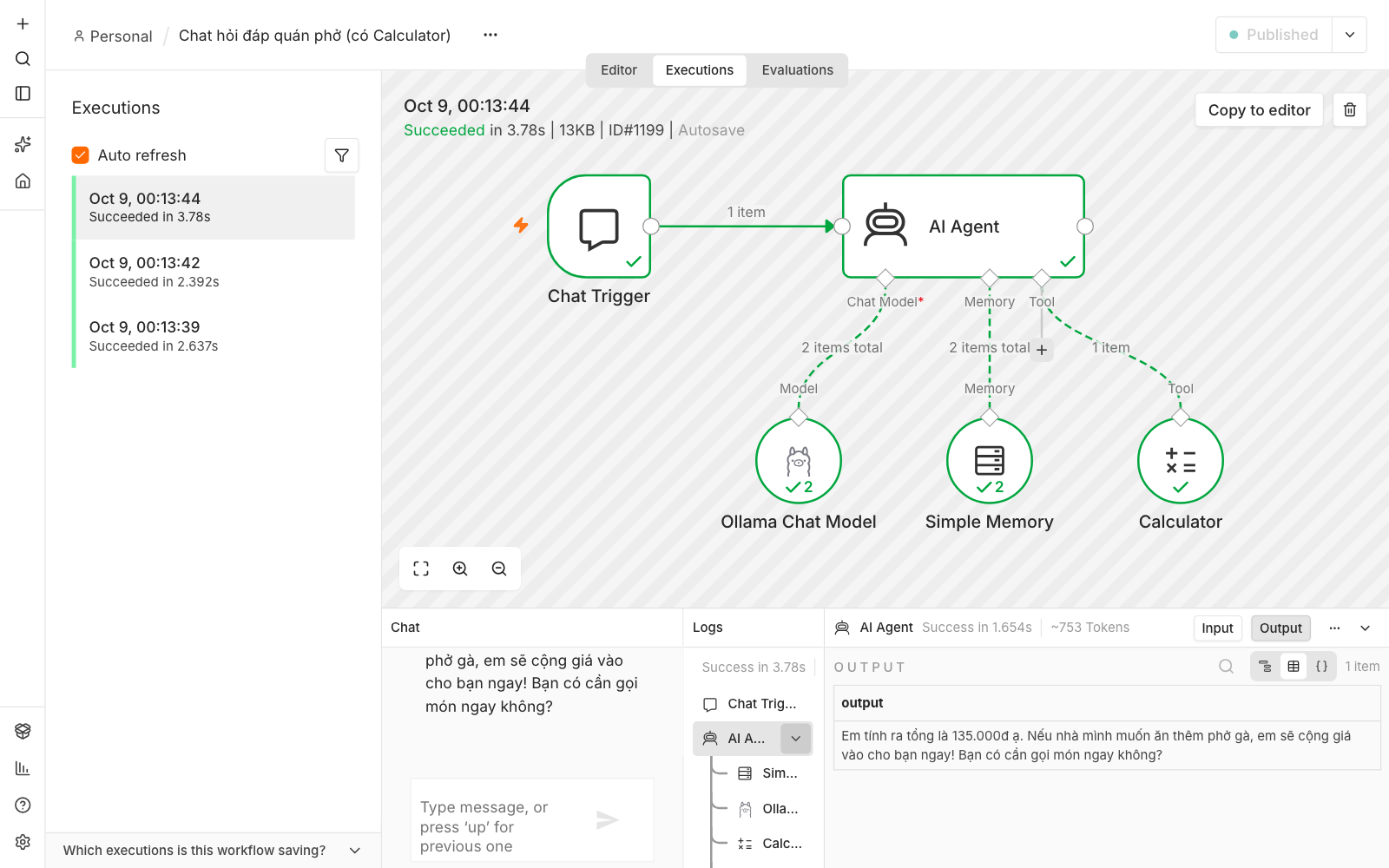This screenshot has width=1389, height=868.
Task: Search the output data
Action: [1226, 667]
